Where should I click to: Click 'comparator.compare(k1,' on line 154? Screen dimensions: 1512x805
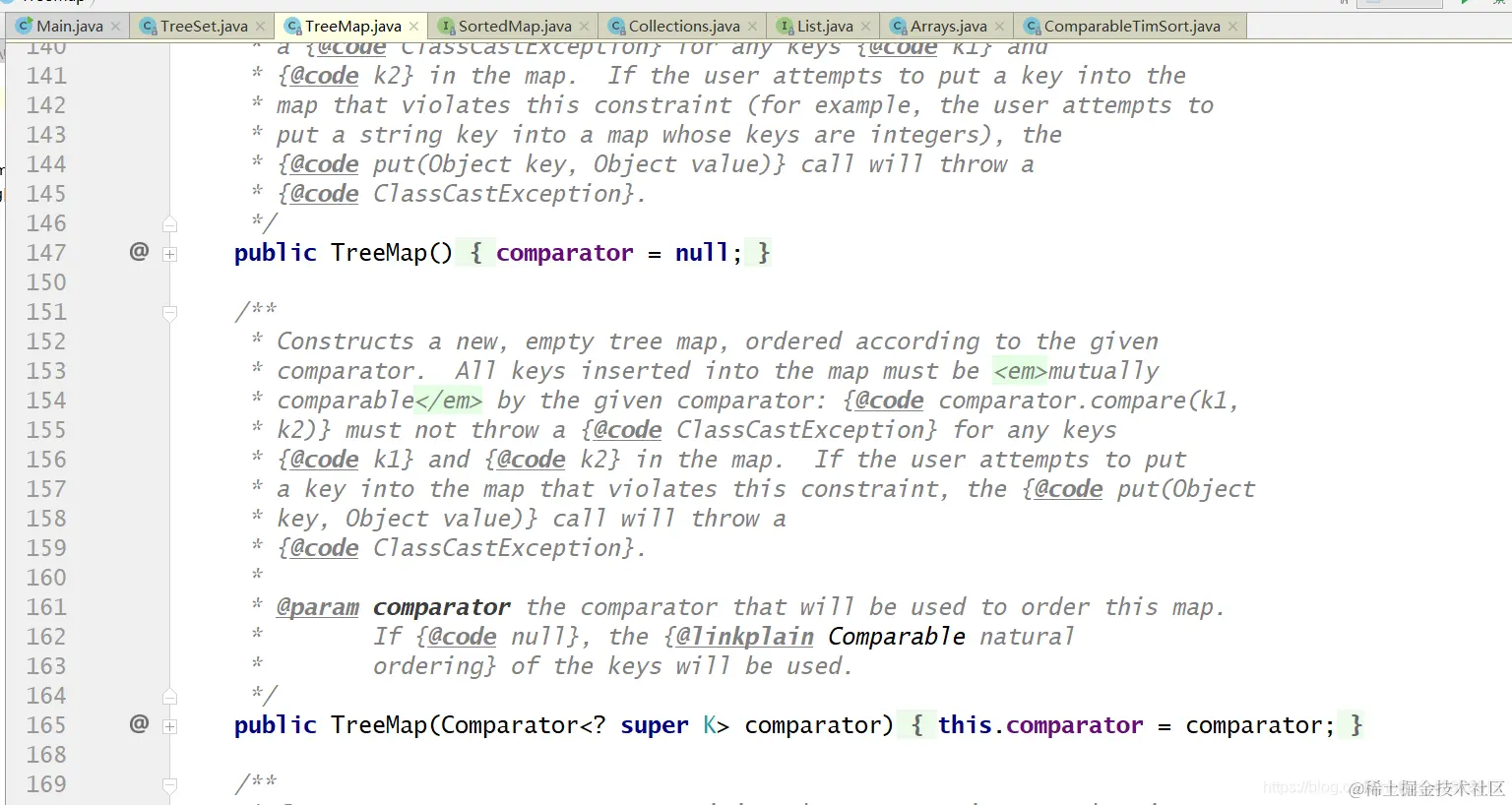[x=1089, y=401]
